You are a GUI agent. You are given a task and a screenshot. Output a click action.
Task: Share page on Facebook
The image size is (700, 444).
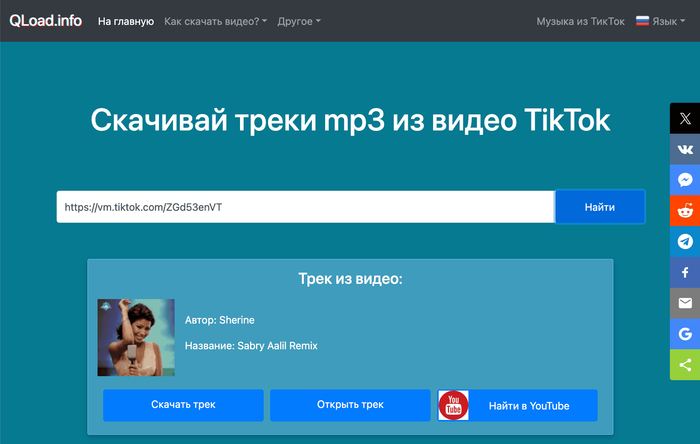pos(685,272)
